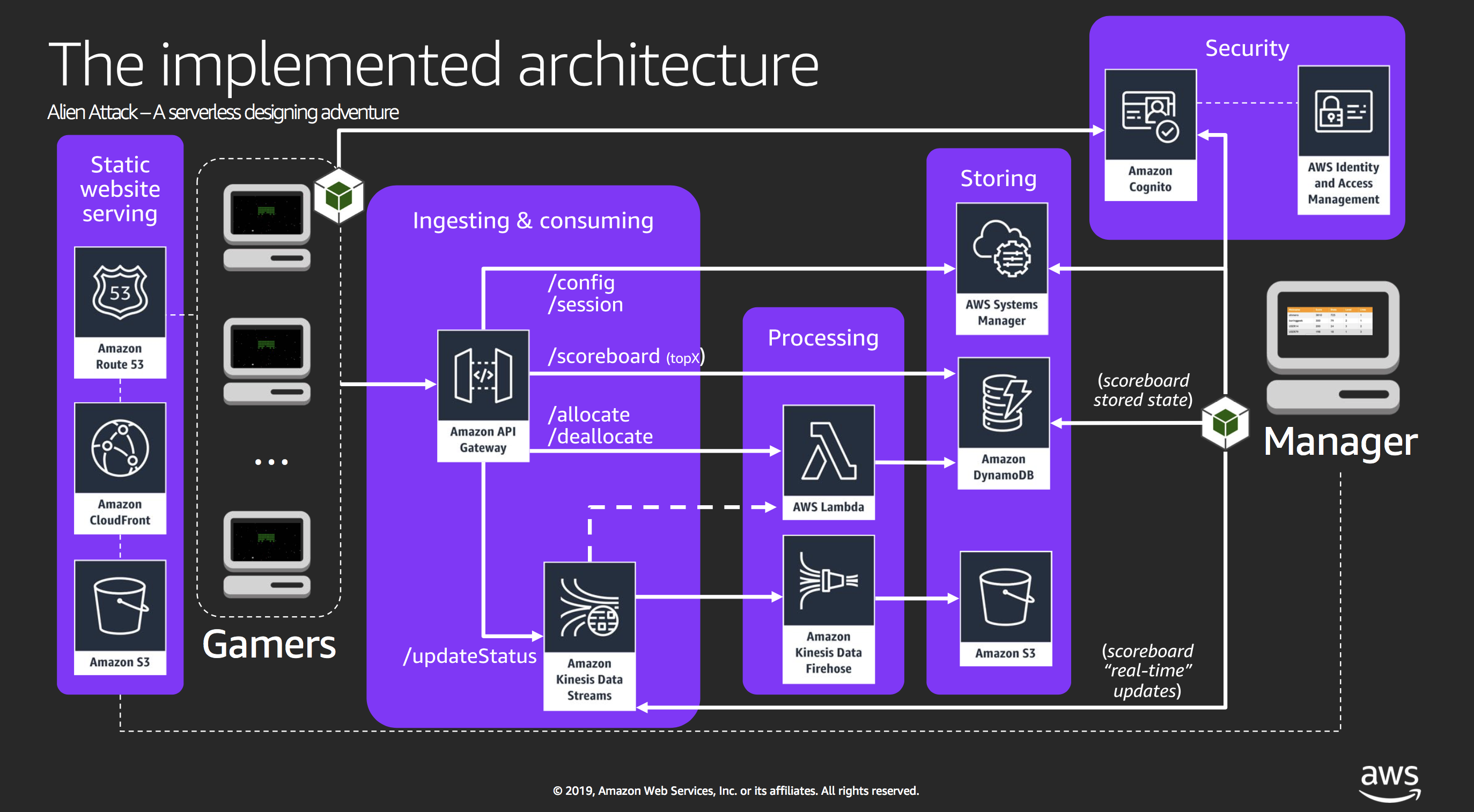Select the Amazon Cognito icon

1150,115
